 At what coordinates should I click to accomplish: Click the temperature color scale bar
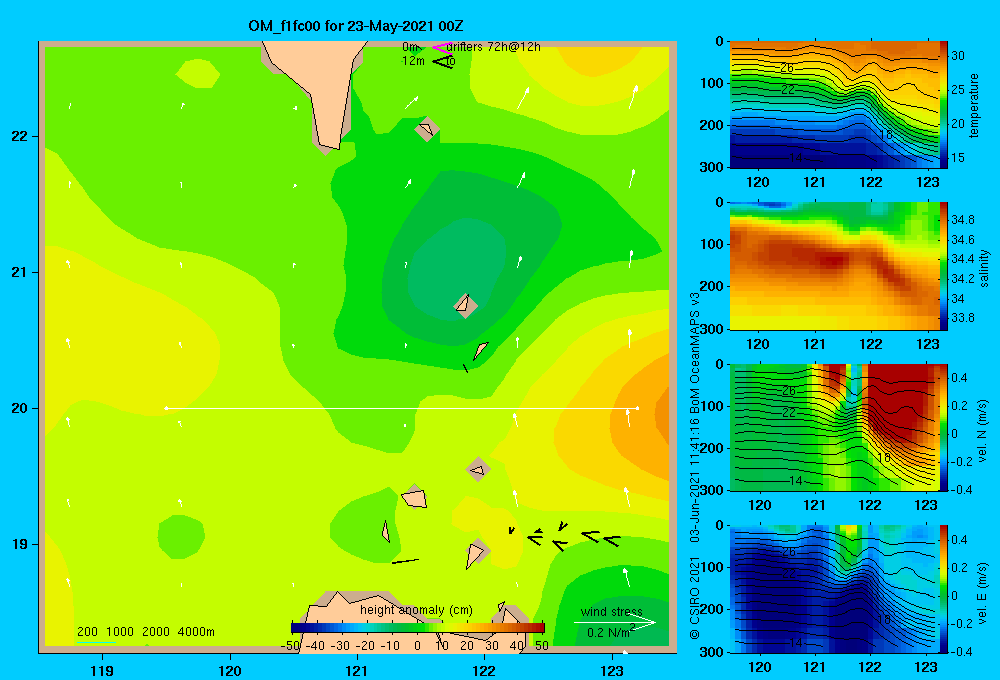(x=943, y=104)
